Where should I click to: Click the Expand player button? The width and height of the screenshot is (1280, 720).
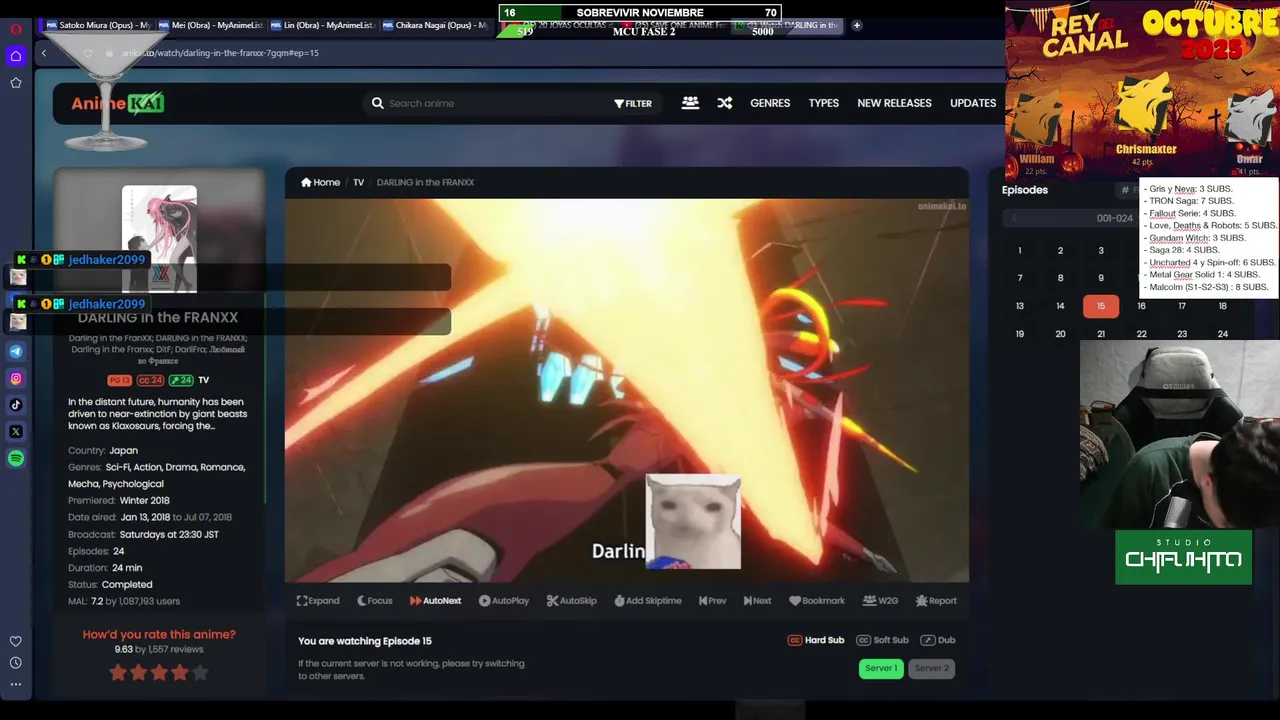tap(318, 601)
